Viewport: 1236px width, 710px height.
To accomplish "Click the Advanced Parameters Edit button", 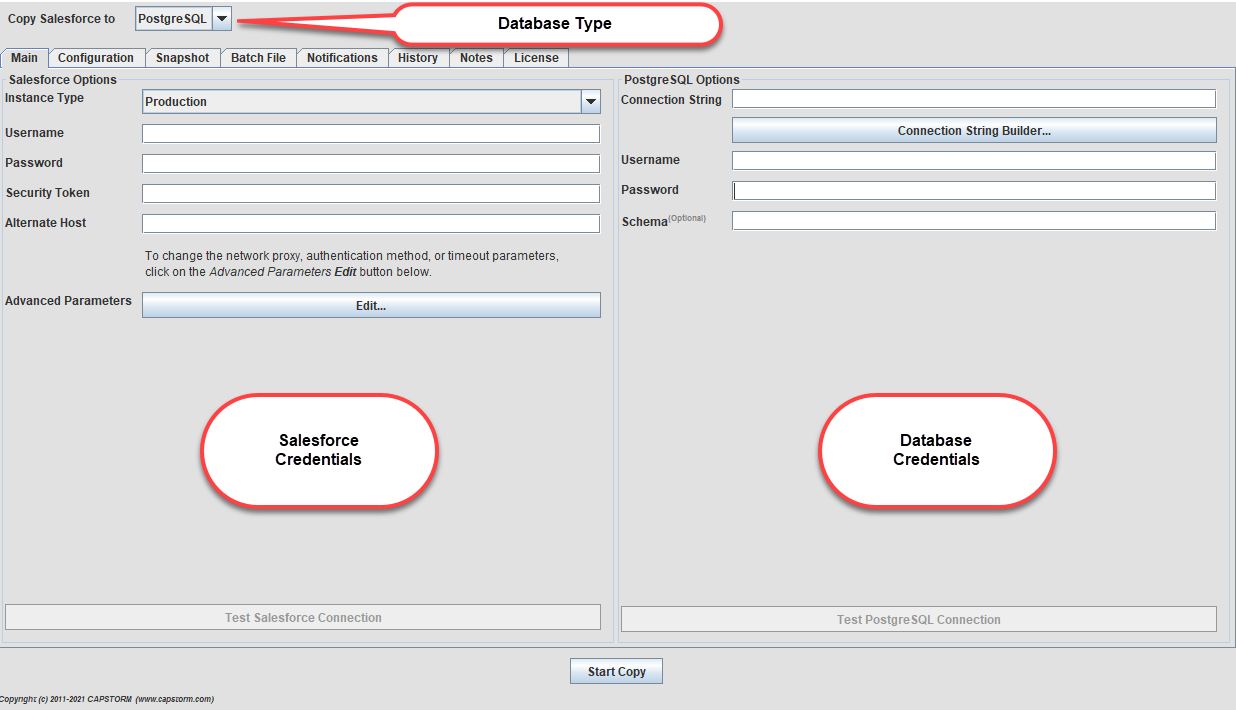I will point(371,305).
